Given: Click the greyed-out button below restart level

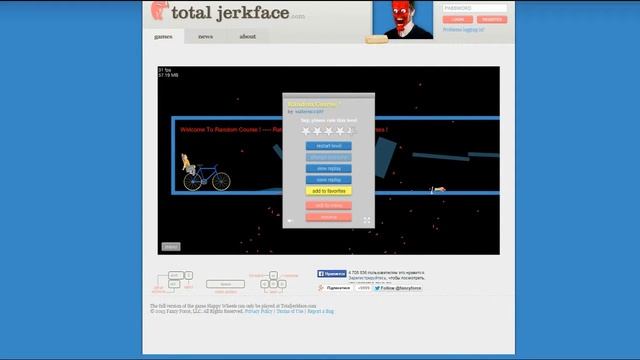Looking at the screenshot, I should 329,157.
